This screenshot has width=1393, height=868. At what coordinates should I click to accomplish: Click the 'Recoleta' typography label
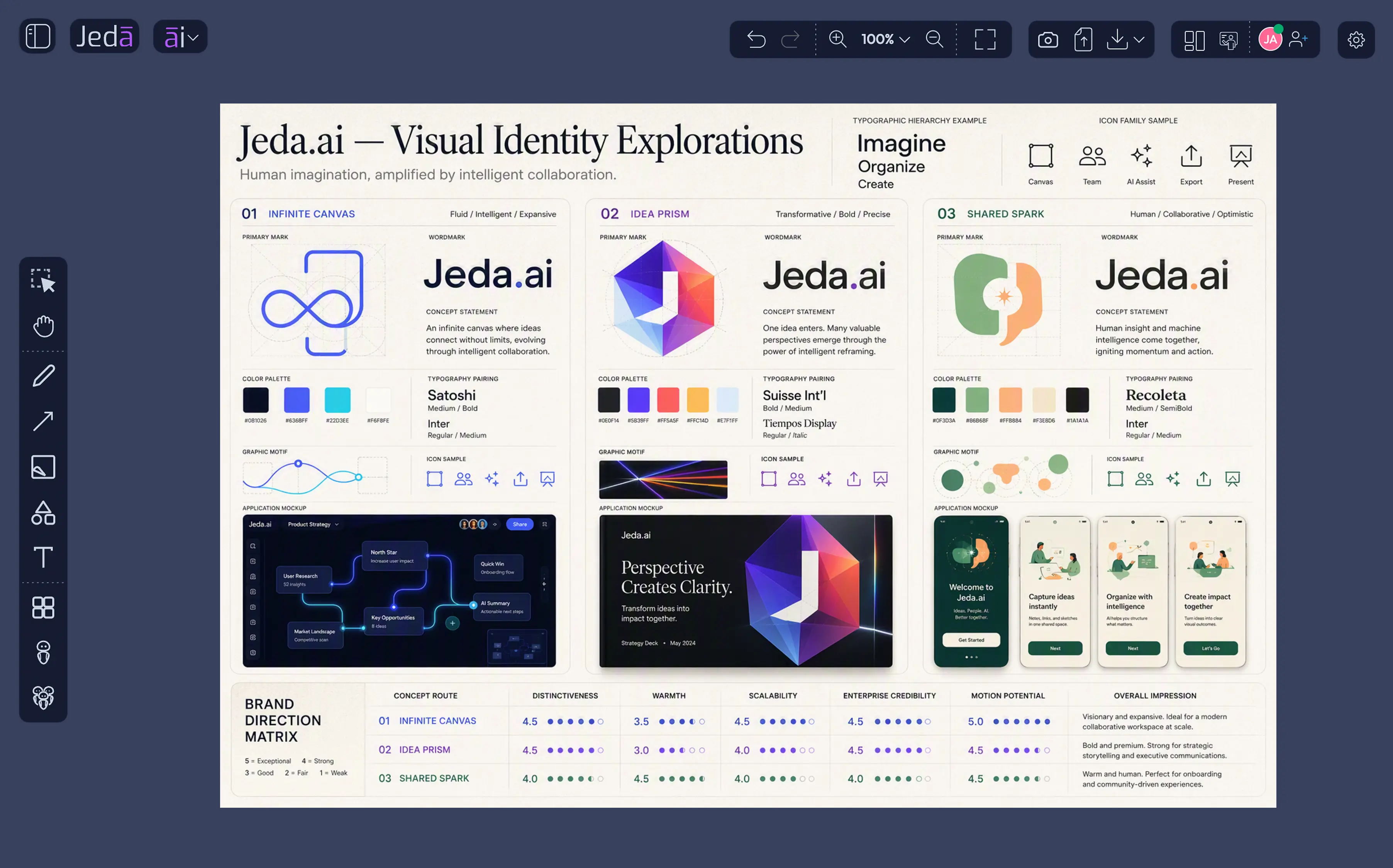tap(1156, 395)
